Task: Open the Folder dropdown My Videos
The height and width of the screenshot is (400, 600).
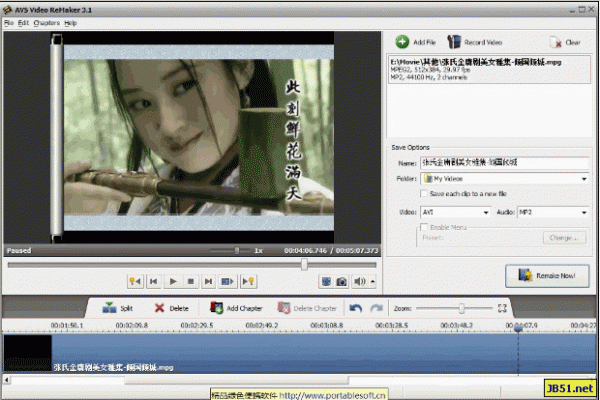Action: click(505, 179)
